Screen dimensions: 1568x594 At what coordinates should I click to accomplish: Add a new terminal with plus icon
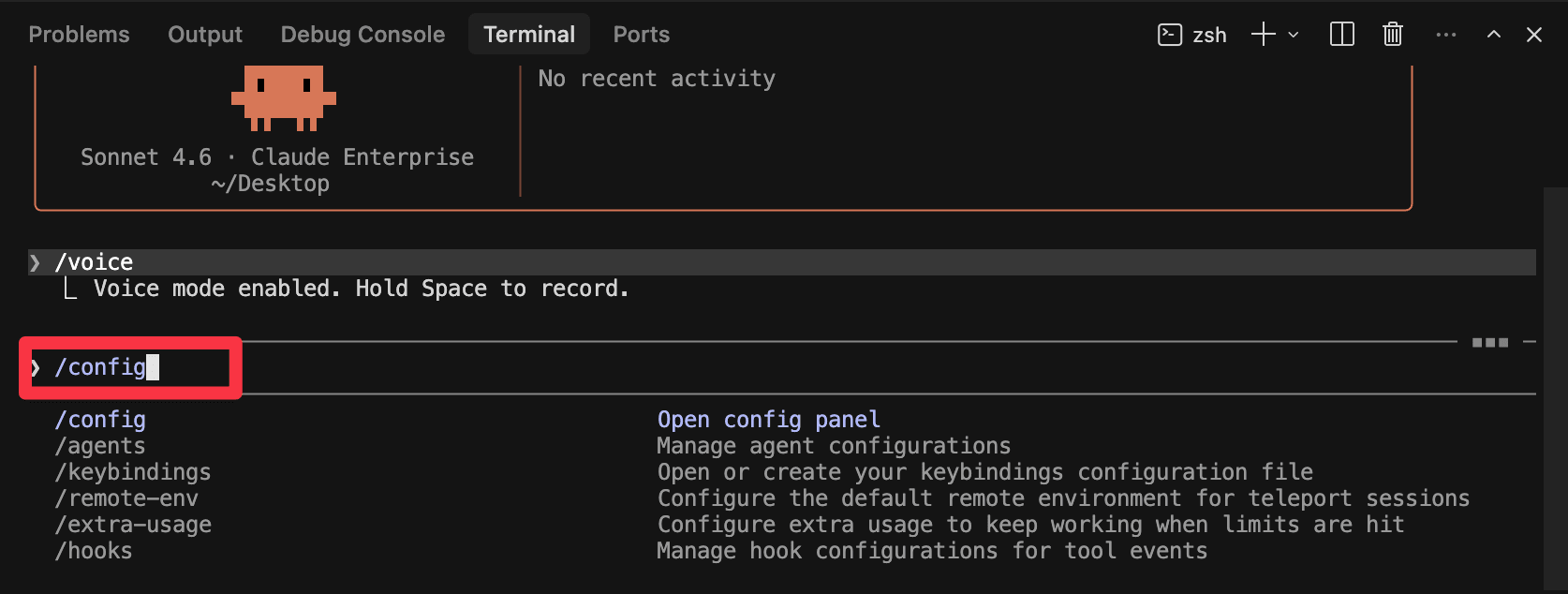(x=1263, y=35)
